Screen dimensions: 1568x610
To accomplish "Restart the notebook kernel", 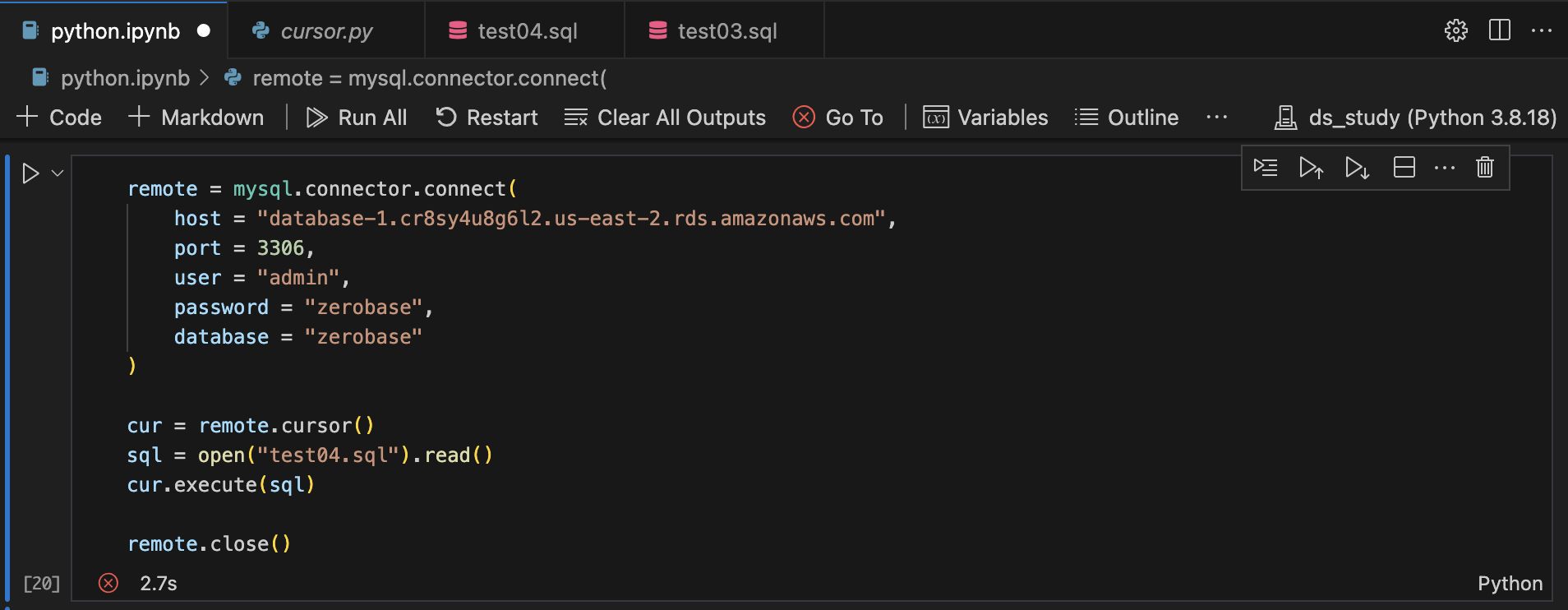I will point(487,118).
